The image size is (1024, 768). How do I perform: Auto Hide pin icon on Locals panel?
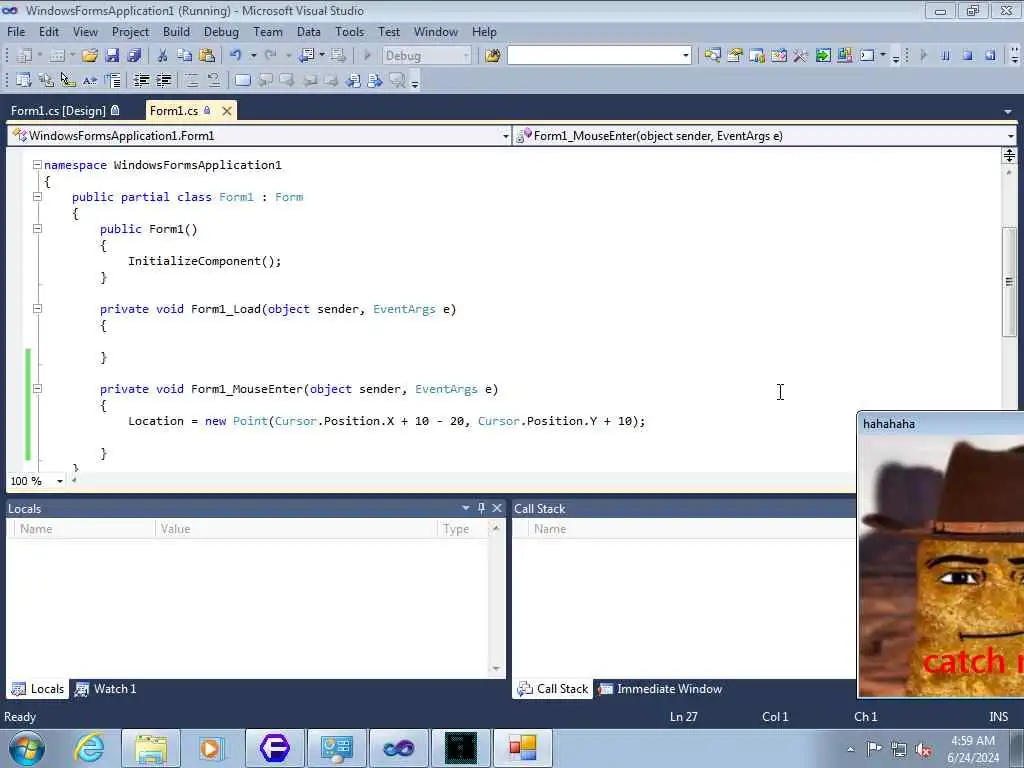pos(481,508)
